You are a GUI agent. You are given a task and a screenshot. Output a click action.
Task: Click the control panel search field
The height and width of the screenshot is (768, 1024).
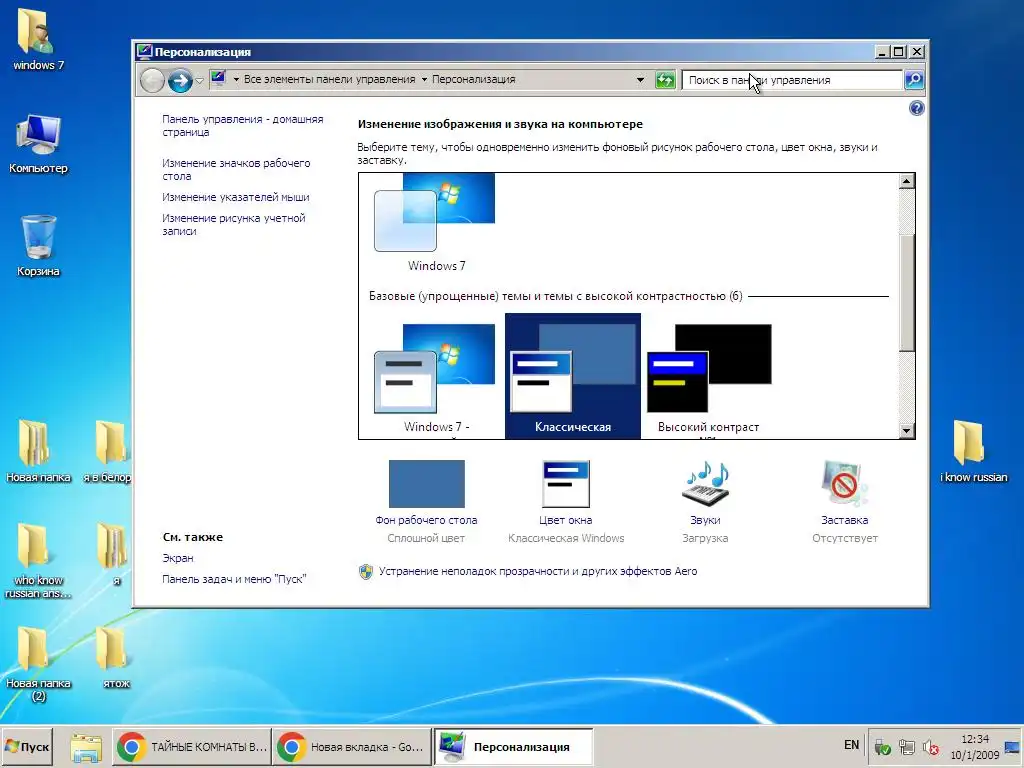pos(792,80)
